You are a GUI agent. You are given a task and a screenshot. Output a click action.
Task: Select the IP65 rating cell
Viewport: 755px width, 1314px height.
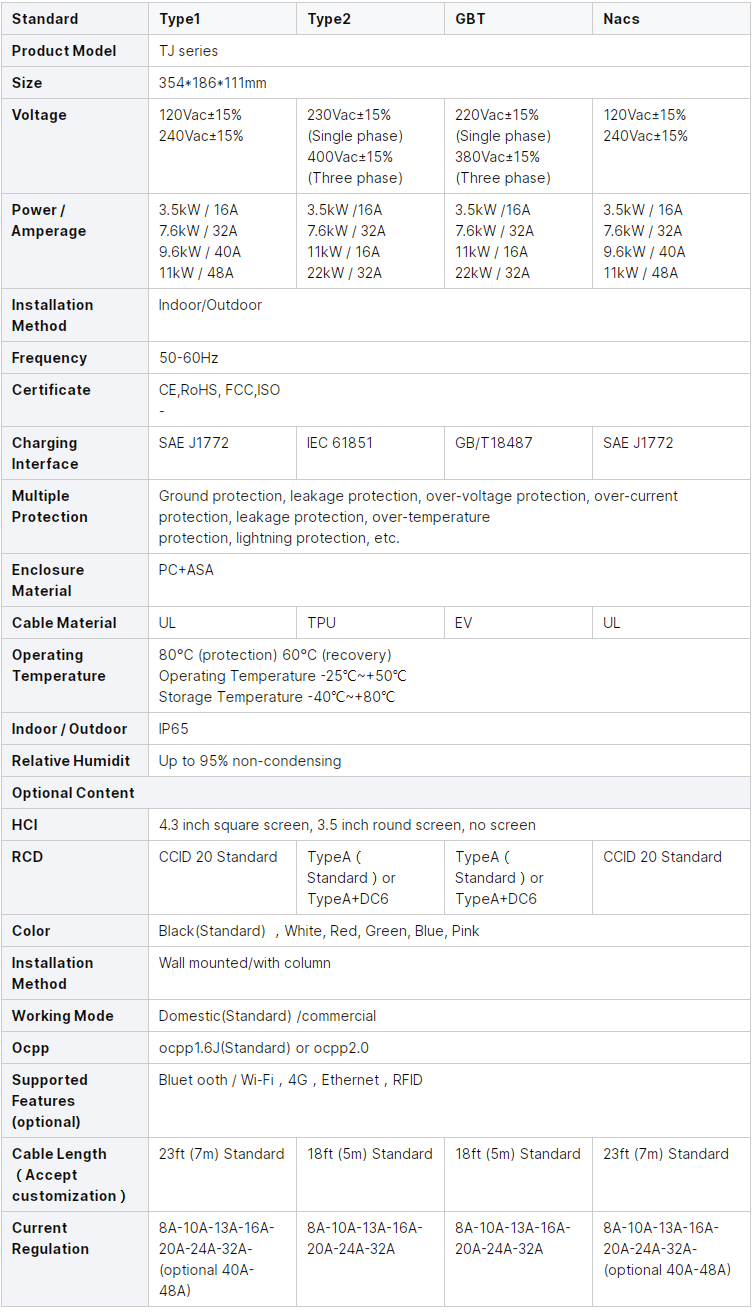[174, 729]
